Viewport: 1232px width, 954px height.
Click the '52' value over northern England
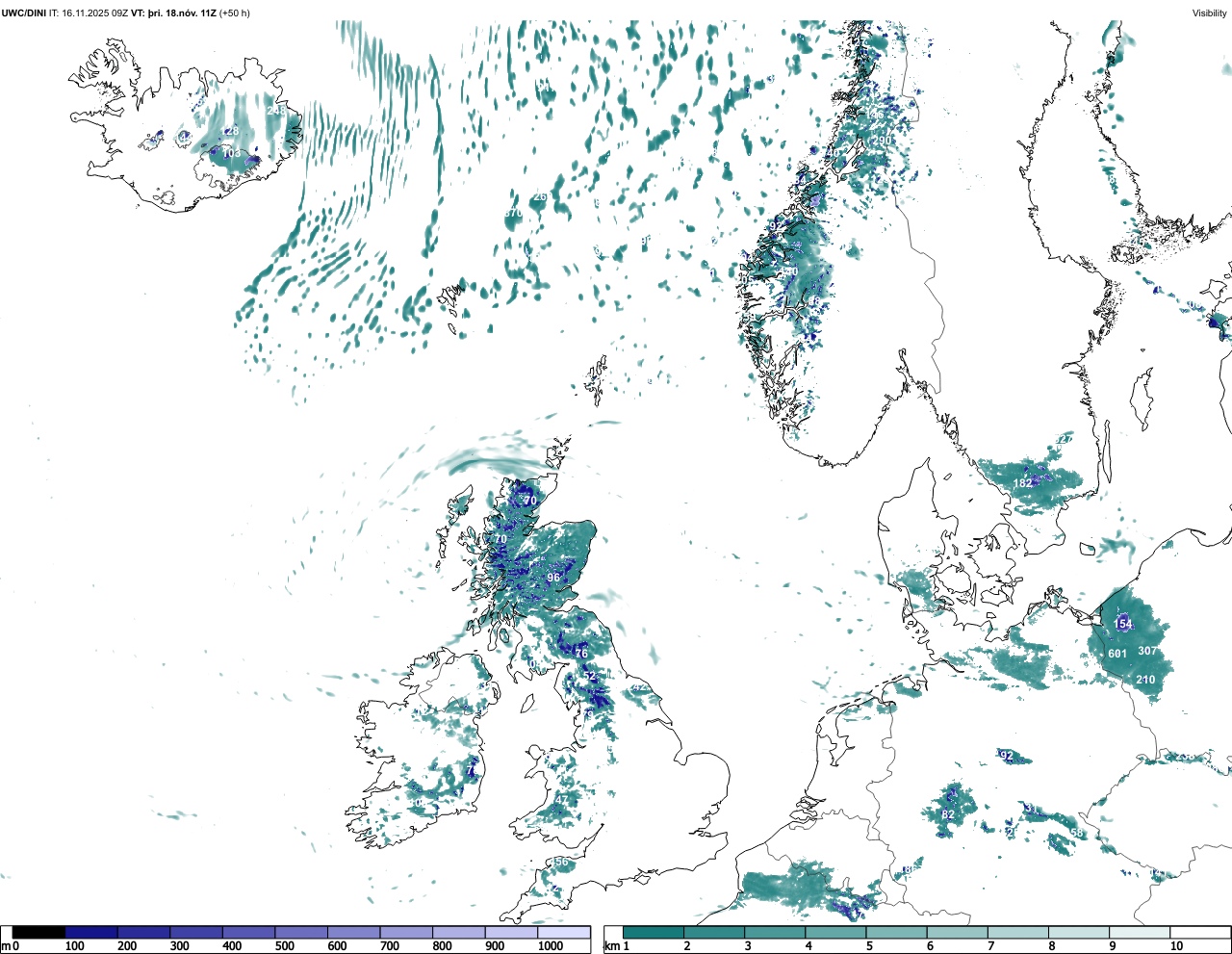[591, 678]
